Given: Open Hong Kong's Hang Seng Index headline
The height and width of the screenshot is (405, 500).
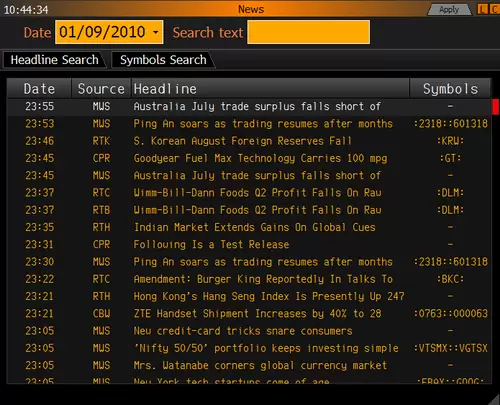Looking at the screenshot, I should [x=269, y=296].
